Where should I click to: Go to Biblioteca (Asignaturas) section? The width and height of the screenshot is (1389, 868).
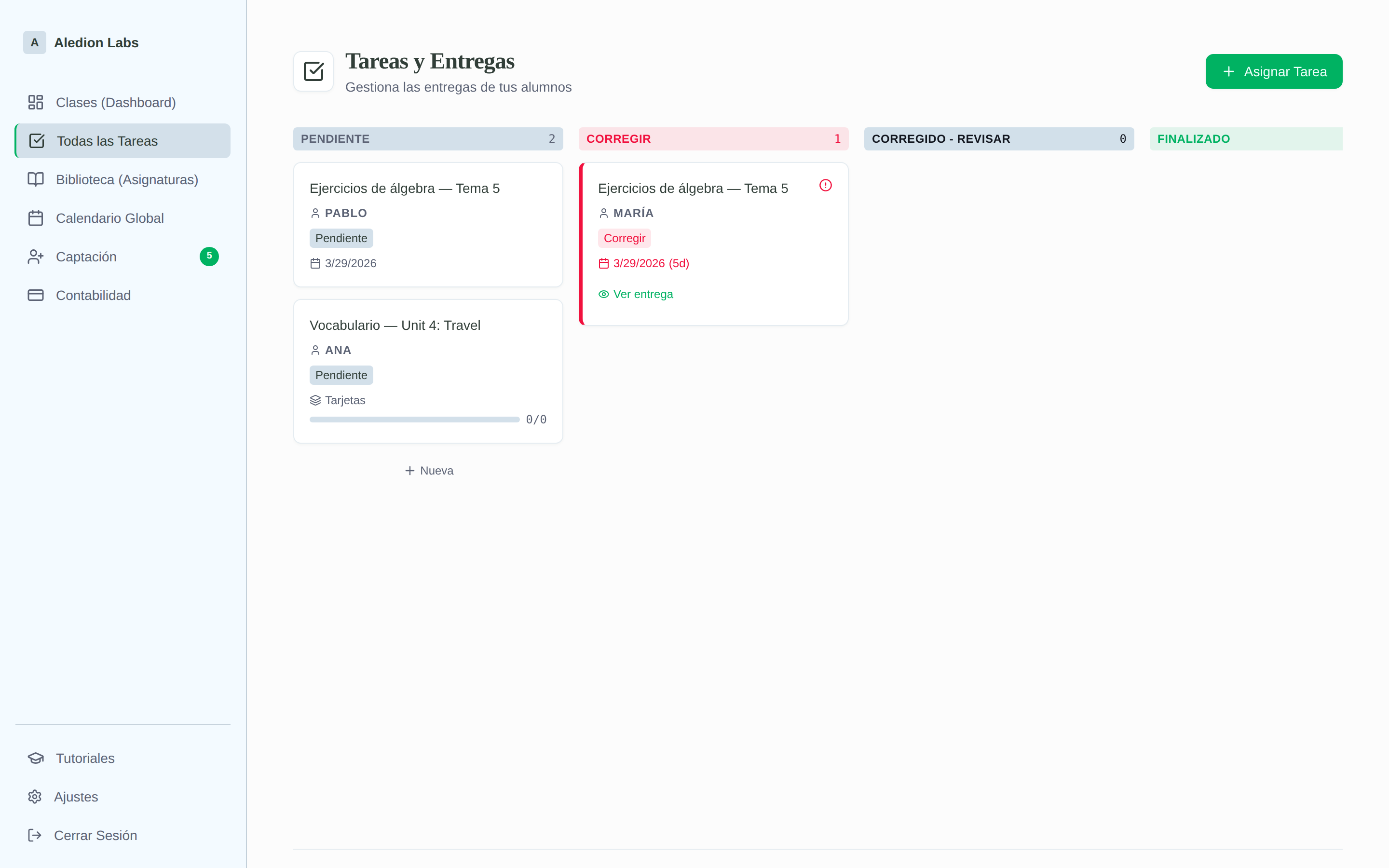coord(127,180)
